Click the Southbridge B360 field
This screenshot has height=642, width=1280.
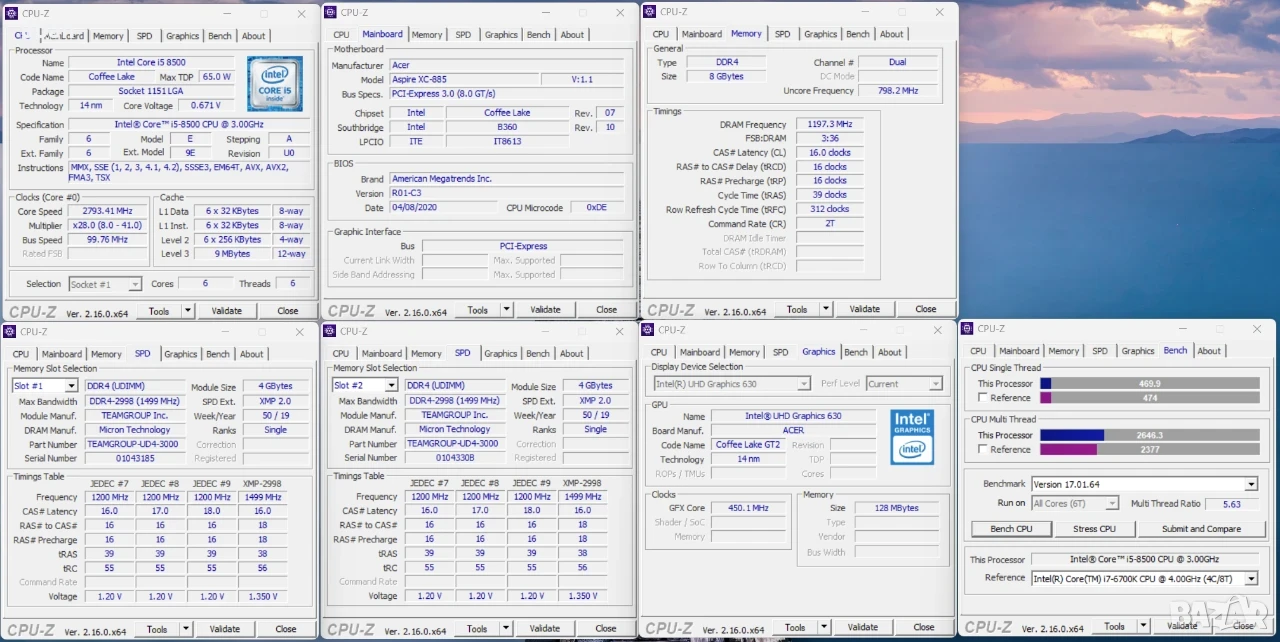[507, 127]
